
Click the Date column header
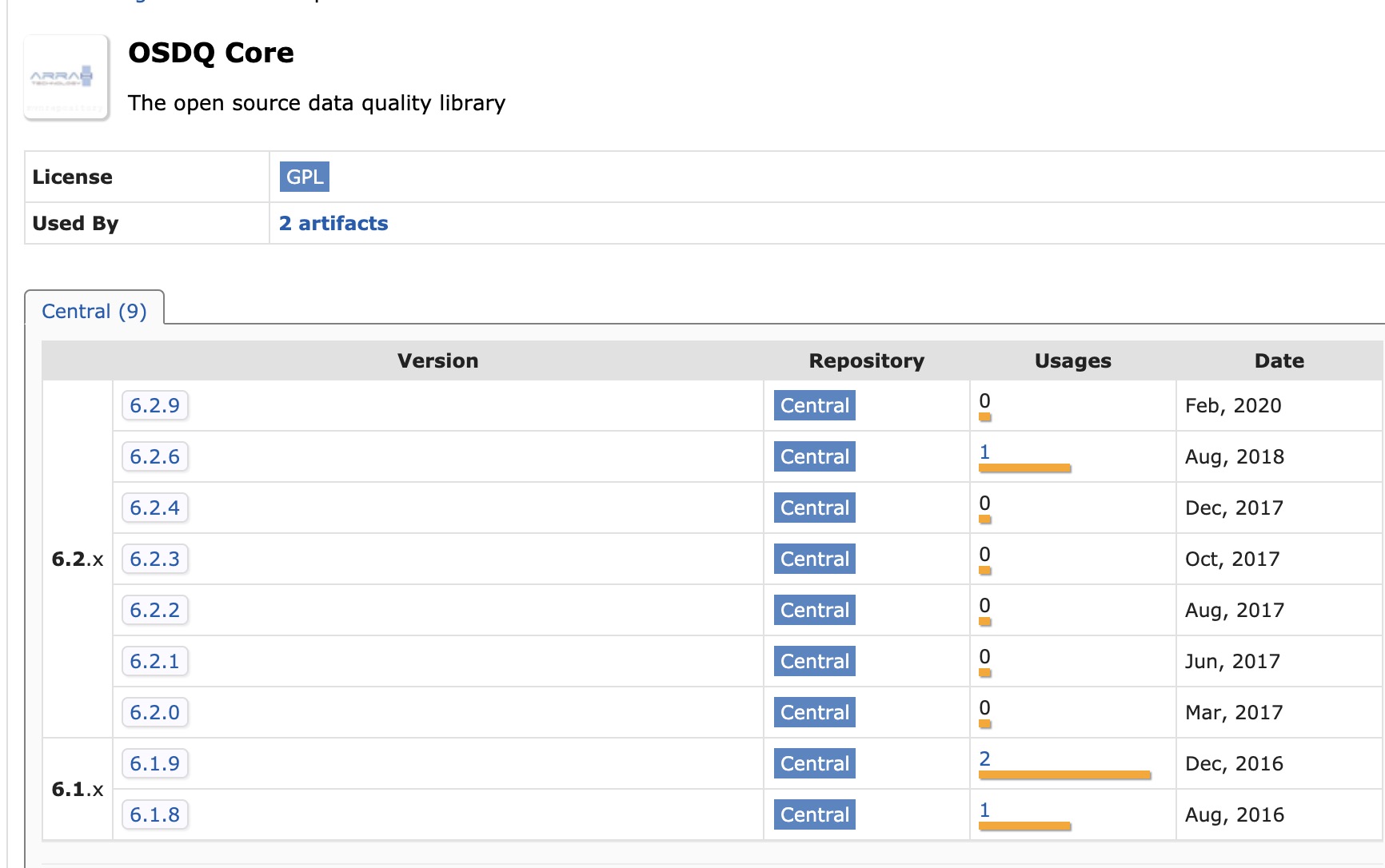click(1279, 360)
